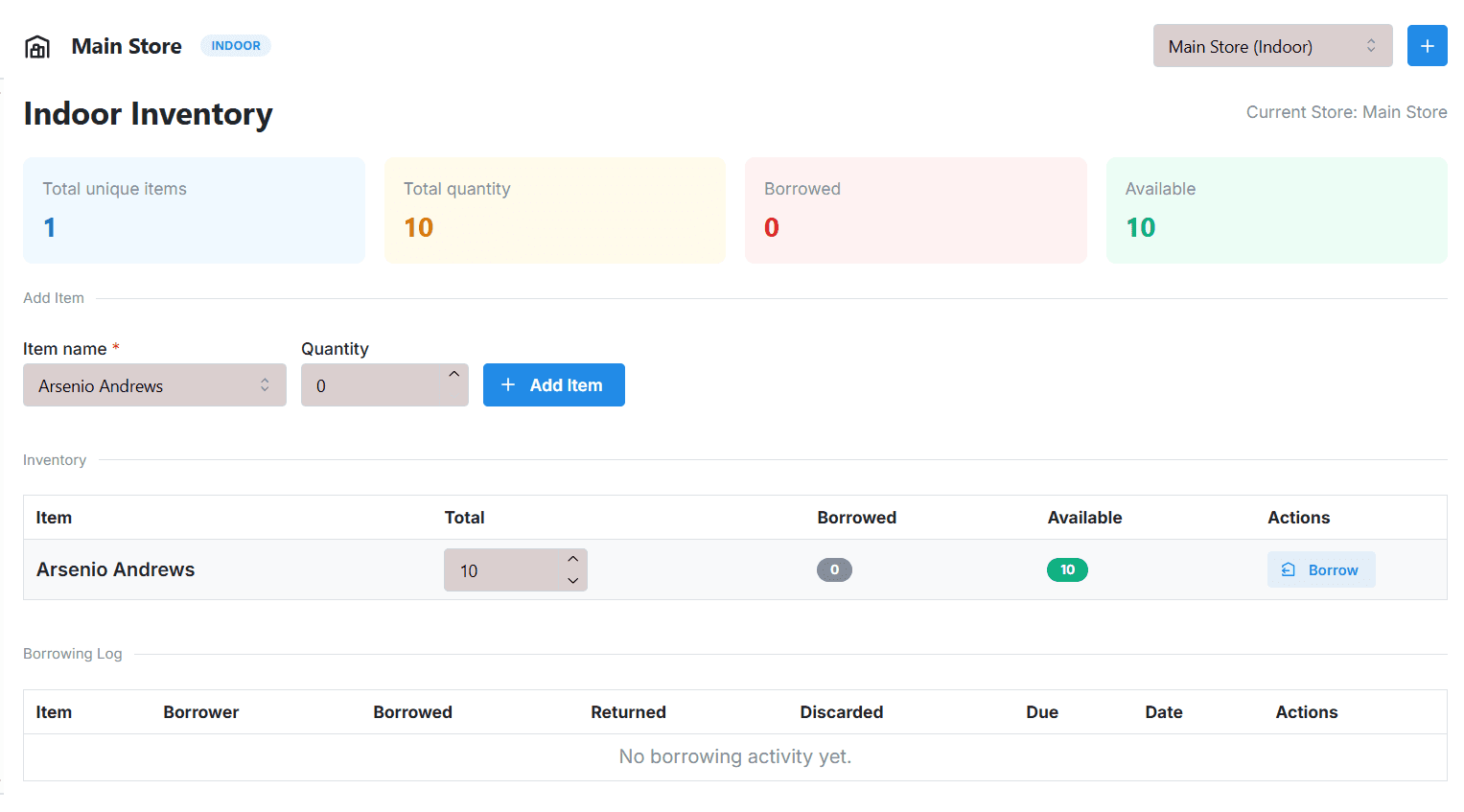Open the Item name dropdown showing Arsenio Andrews
The image size is (1464, 812).
point(153,384)
